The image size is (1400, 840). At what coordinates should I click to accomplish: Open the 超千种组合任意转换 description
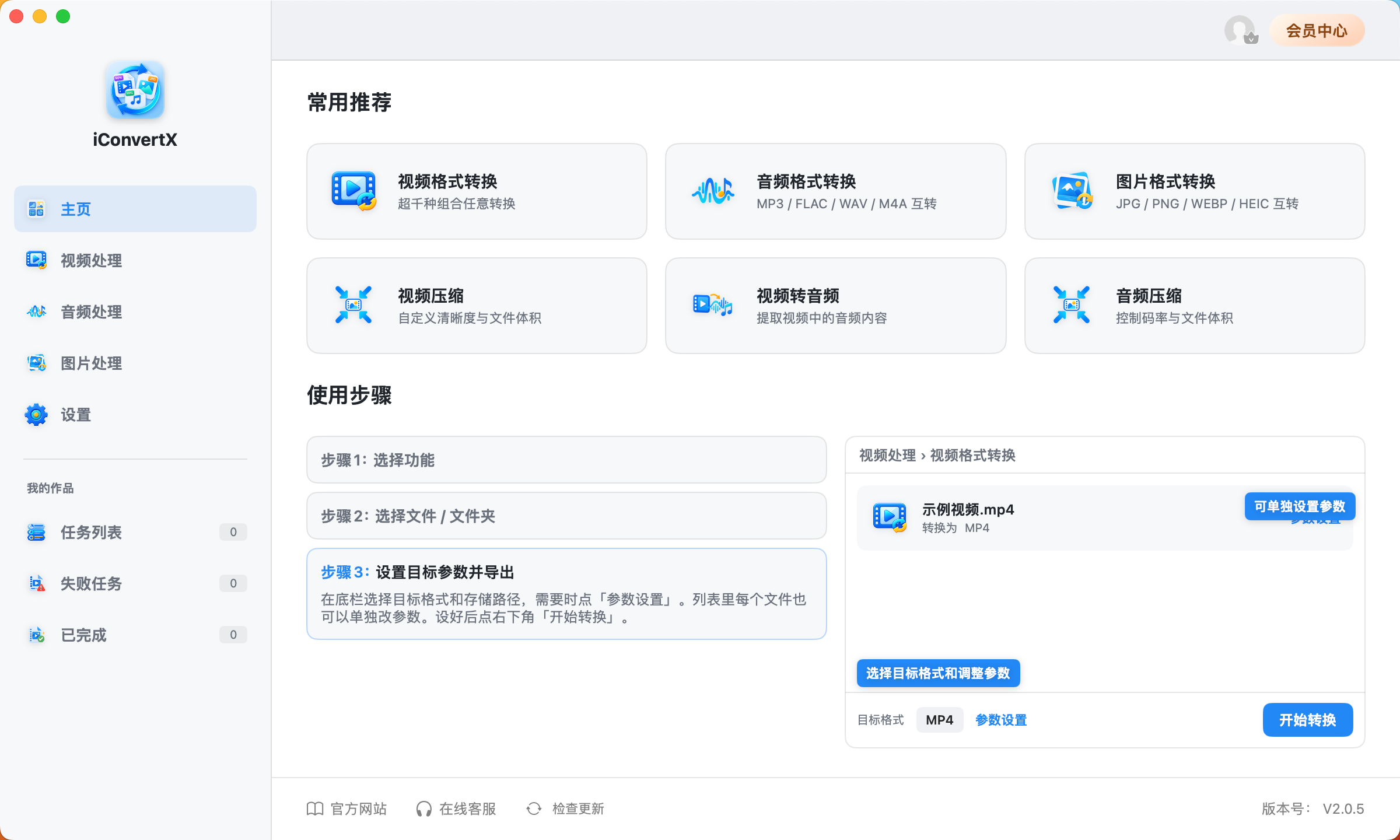pyautogui.click(x=457, y=204)
